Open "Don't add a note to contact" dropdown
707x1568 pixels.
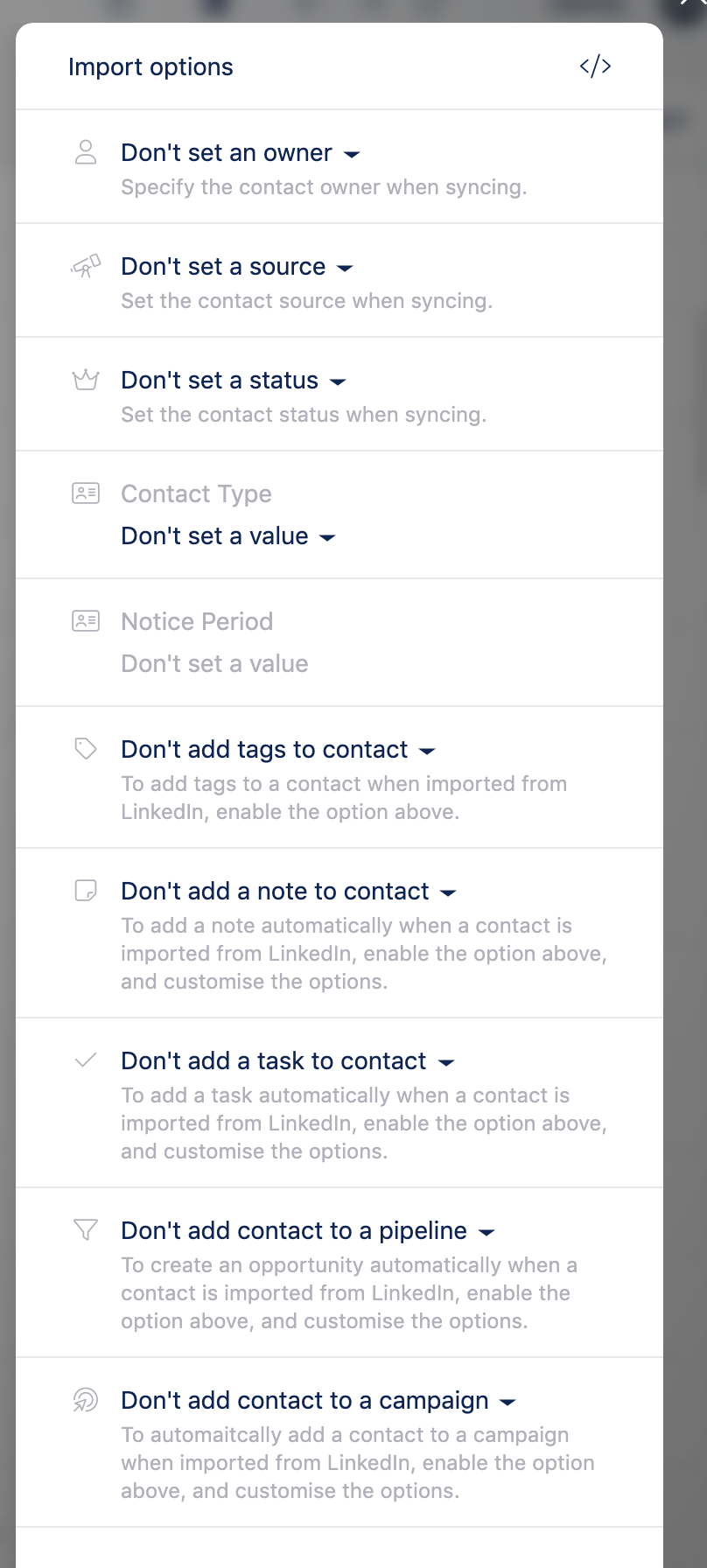point(289,892)
